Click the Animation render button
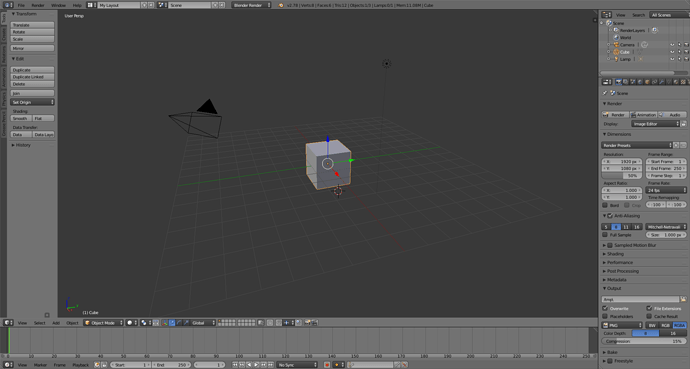The width and height of the screenshot is (690, 369). (644, 114)
